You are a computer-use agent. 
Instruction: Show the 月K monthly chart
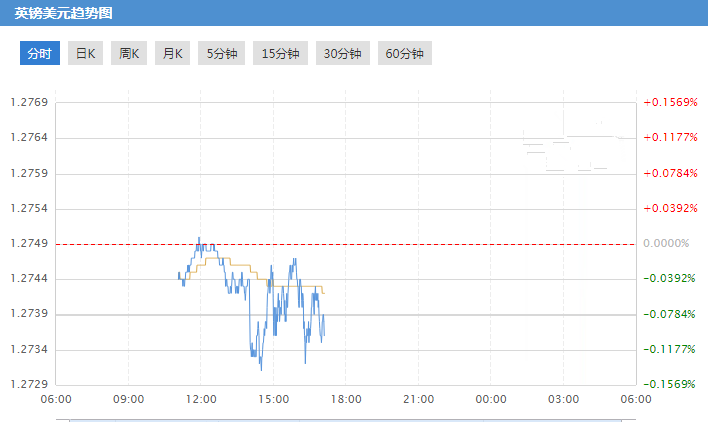[172, 54]
